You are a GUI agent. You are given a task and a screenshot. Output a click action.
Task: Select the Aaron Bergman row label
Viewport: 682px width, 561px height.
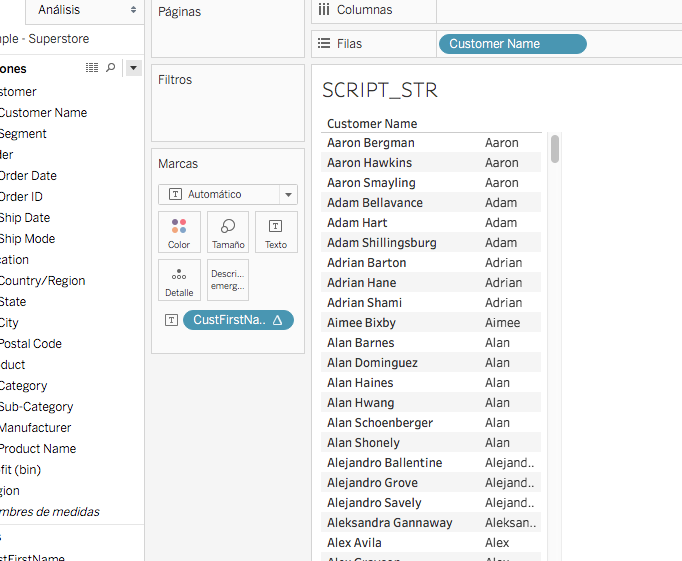(370, 143)
